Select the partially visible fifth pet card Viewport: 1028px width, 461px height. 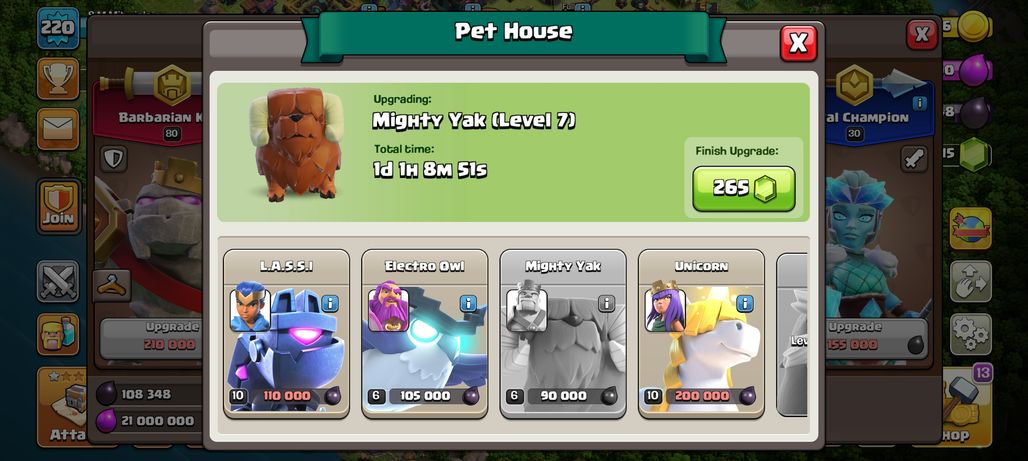pyautogui.click(x=791, y=334)
